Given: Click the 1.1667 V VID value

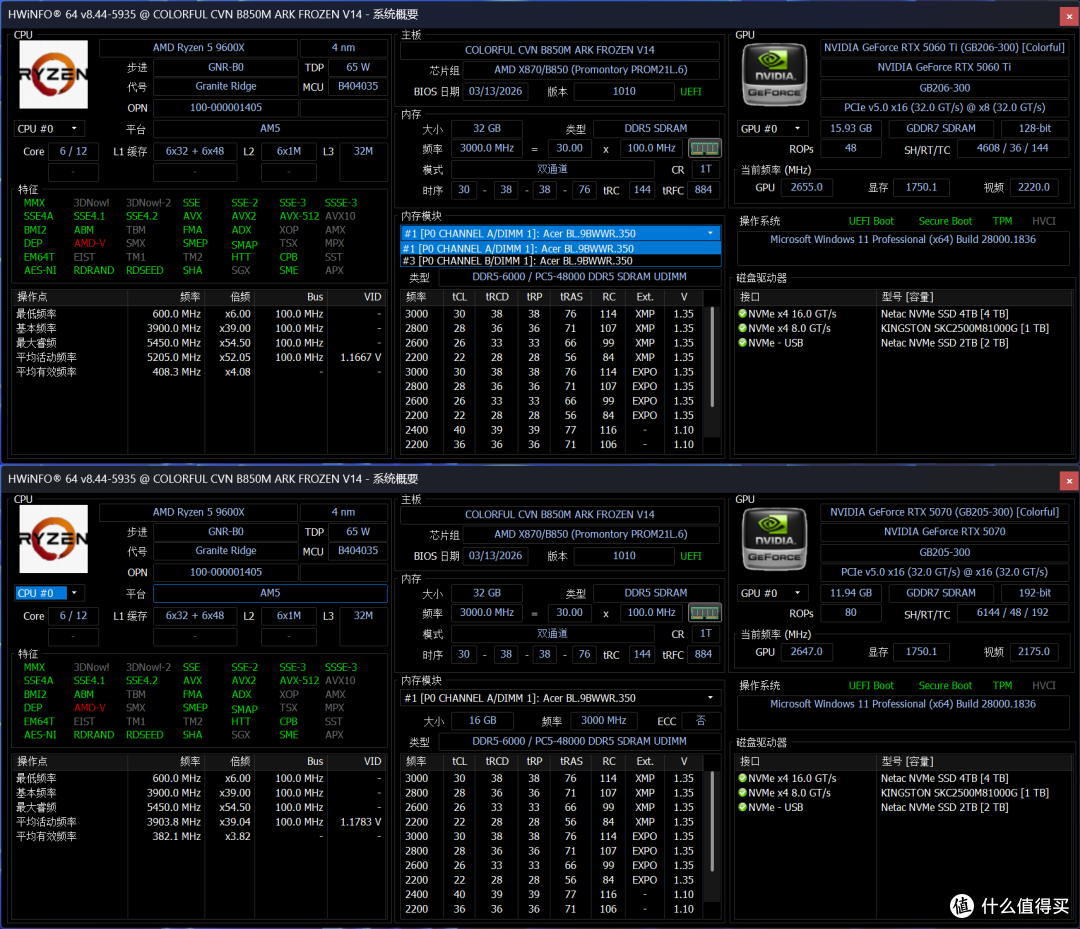Looking at the screenshot, I should (x=360, y=357).
